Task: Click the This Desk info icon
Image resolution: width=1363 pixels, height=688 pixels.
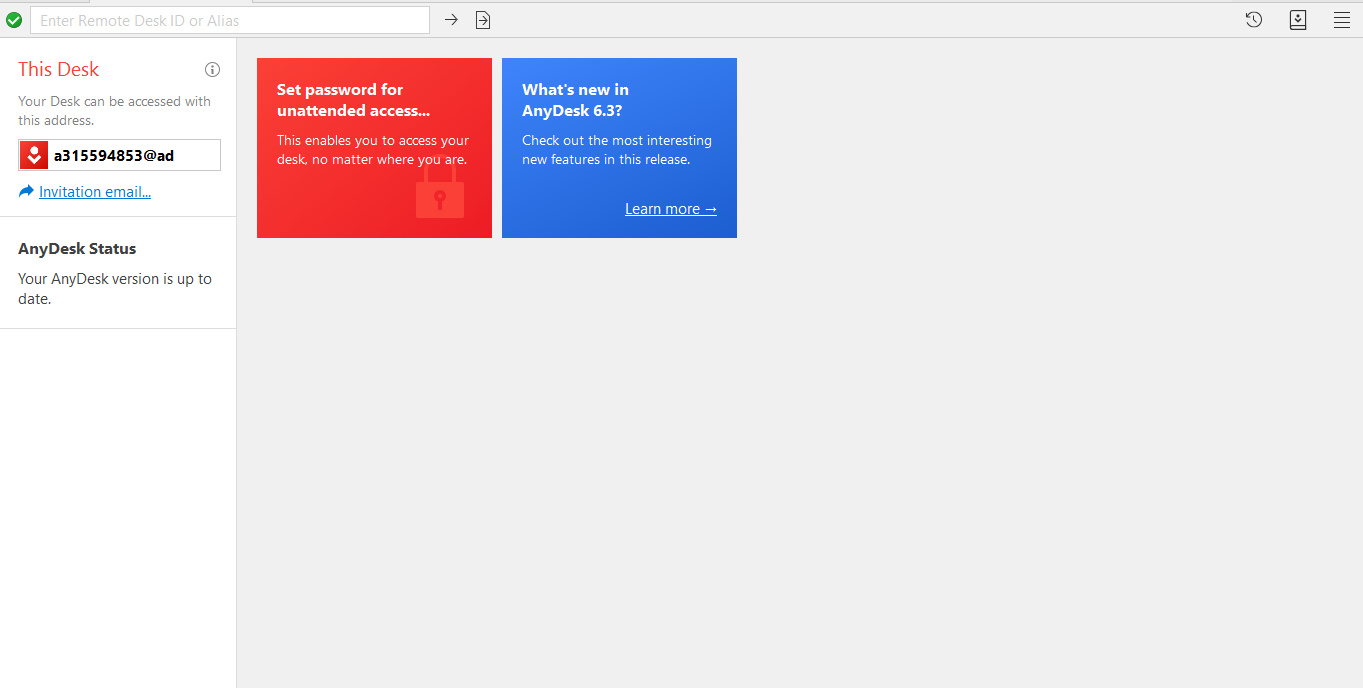Action: 212,70
